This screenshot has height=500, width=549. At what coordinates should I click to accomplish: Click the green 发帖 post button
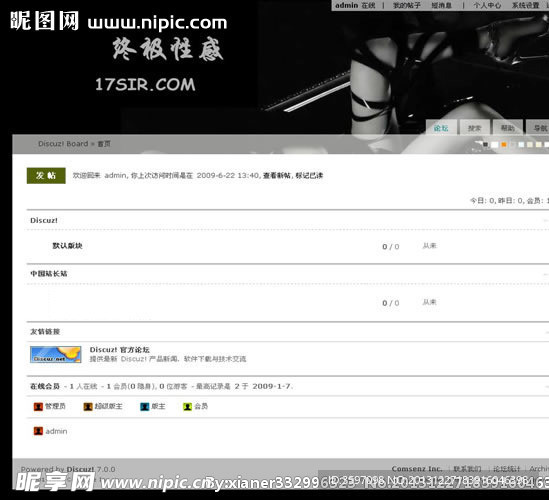[46, 175]
